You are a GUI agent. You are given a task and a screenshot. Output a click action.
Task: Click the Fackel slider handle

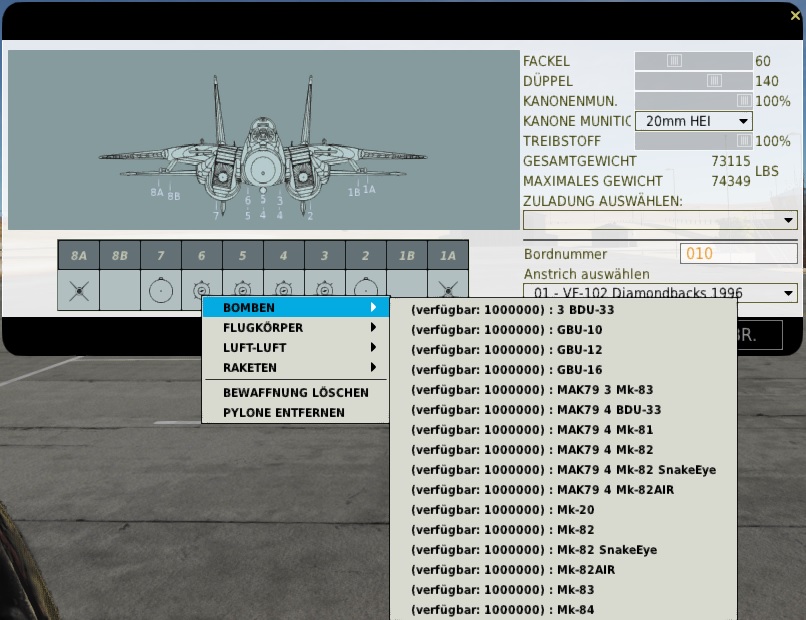click(674, 61)
